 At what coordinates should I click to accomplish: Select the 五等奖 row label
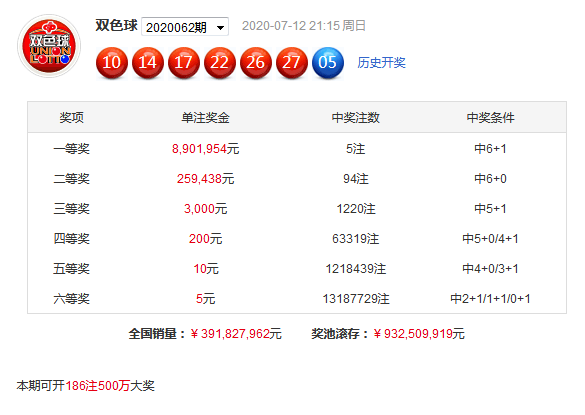(x=72, y=268)
